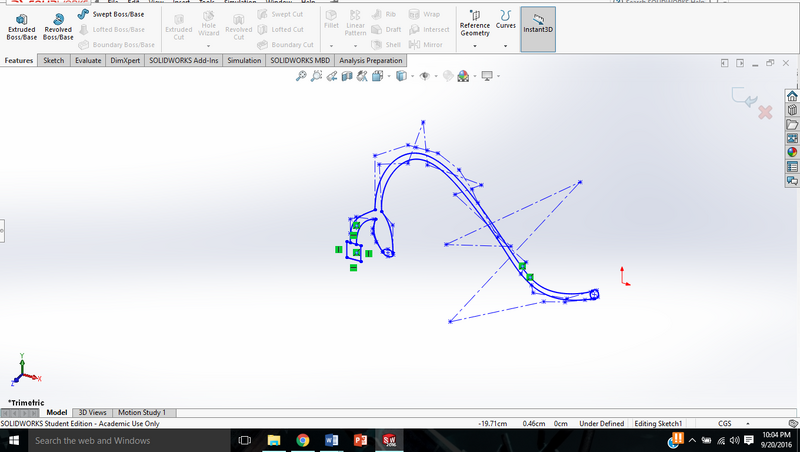
Task: Open the Evaluate tab
Action: [88, 61]
